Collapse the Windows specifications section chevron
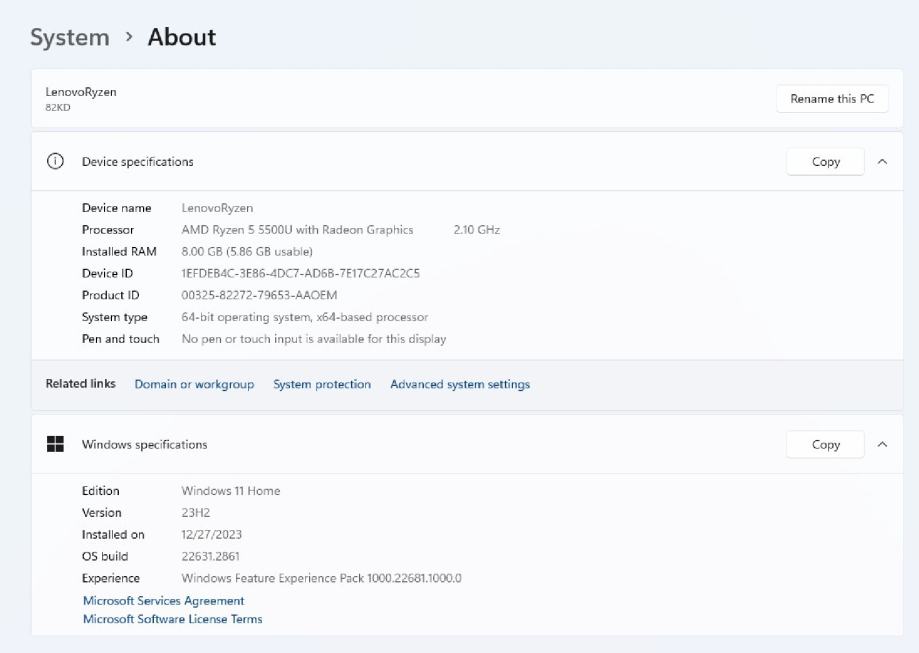Screen dimensions: 919x653 (x=882, y=444)
